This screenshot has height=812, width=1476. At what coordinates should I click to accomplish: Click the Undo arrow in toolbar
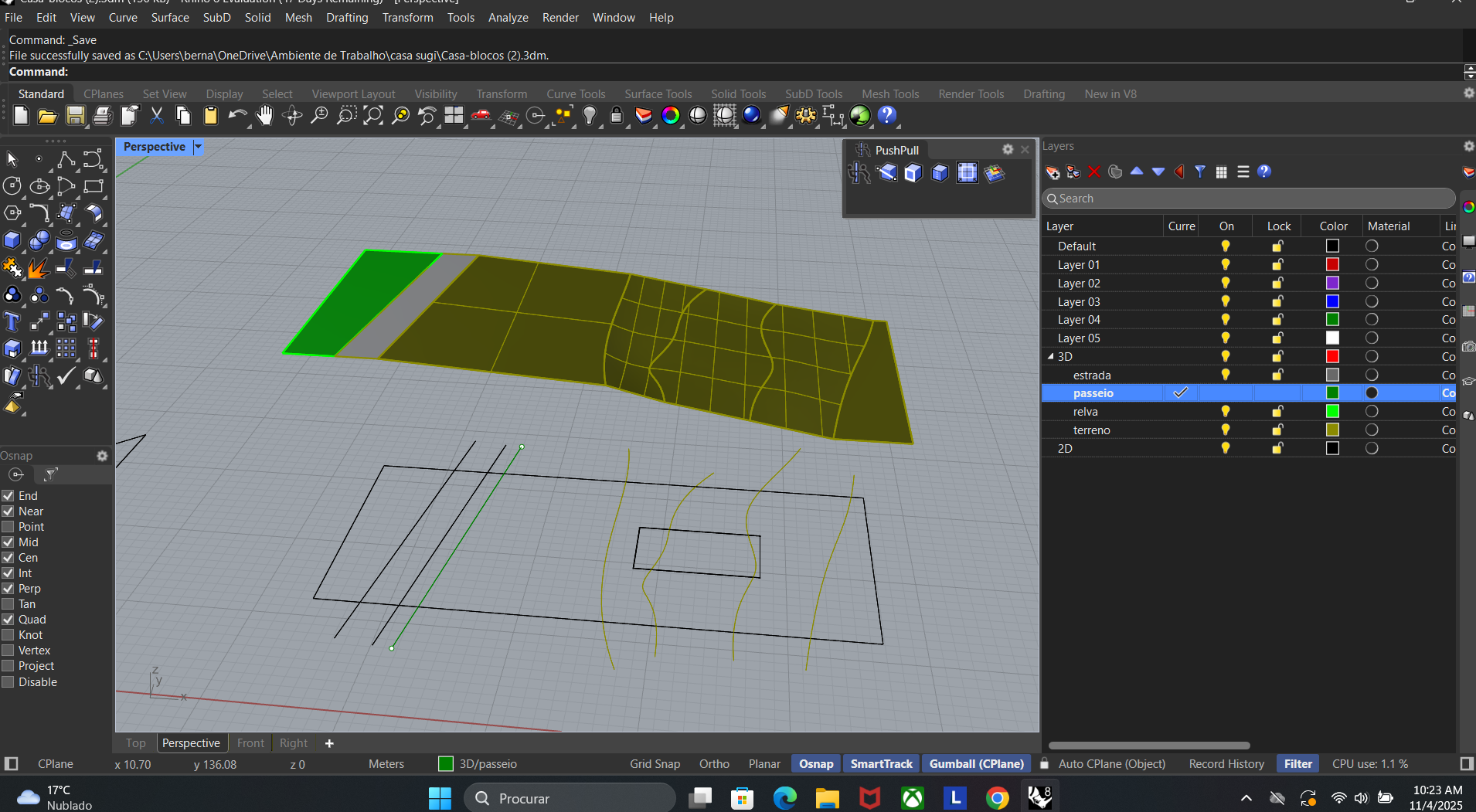[236, 116]
